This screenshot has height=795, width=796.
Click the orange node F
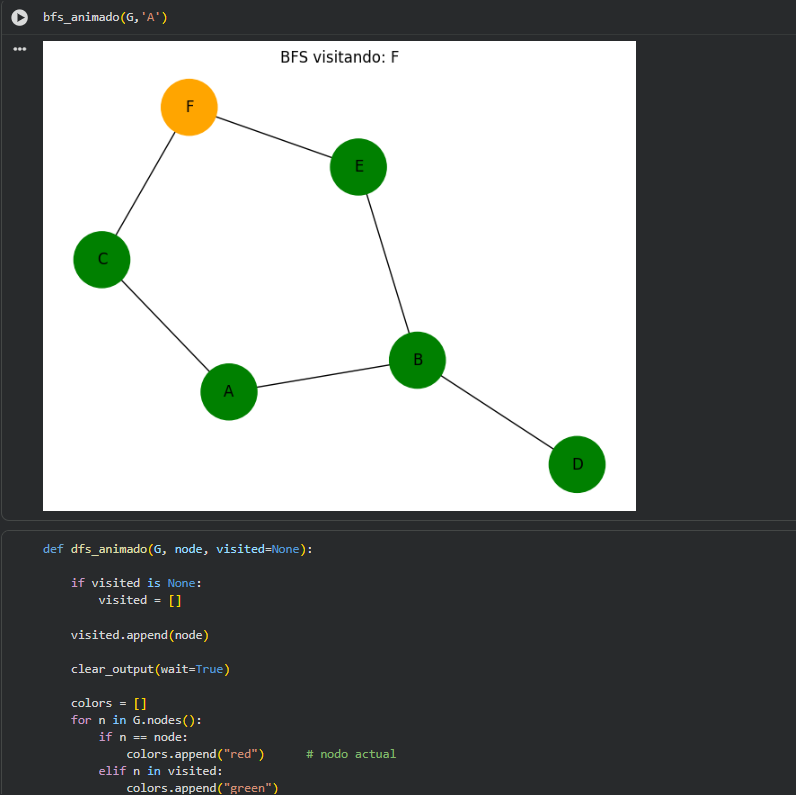coord(189,106)
